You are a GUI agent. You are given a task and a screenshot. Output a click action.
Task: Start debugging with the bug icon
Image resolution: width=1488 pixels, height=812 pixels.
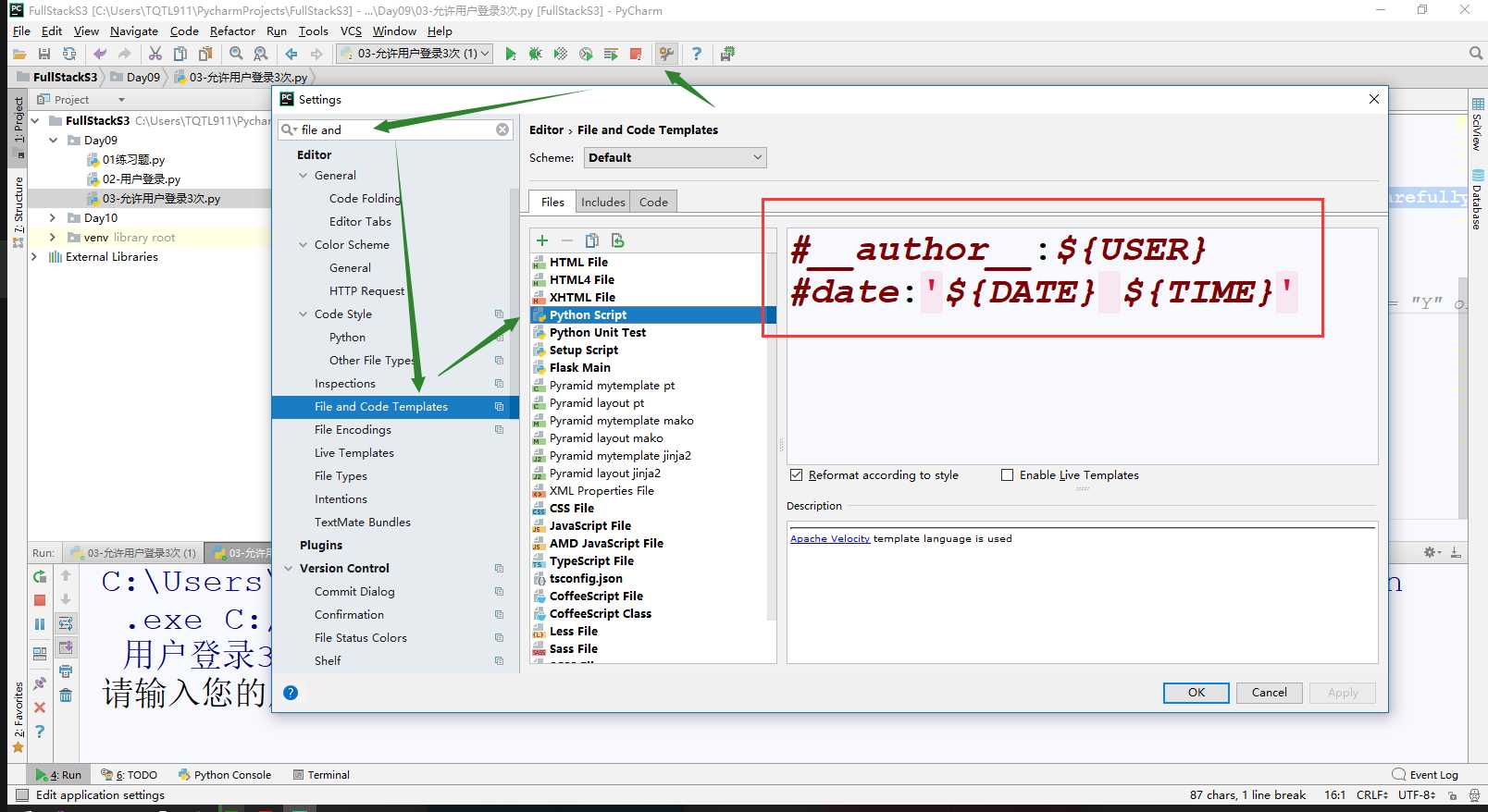(x=536, y=54)
